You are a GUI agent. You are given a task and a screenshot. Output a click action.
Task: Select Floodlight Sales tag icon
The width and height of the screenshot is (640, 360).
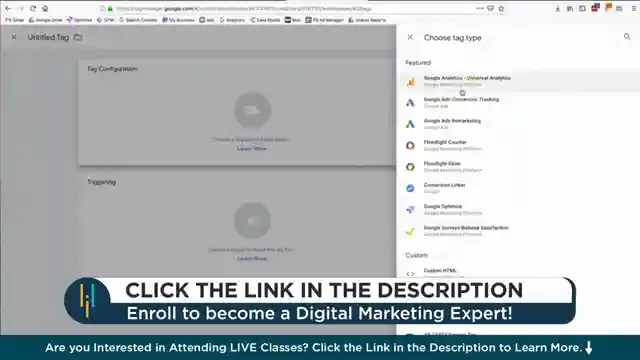(410, 167)
